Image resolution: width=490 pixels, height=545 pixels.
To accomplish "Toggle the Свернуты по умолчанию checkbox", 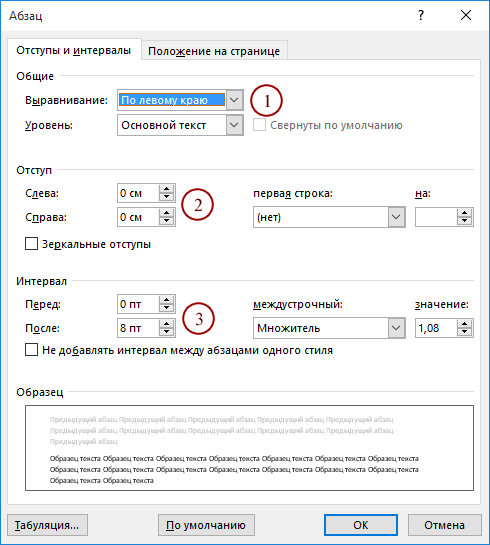I will (259, 125).
